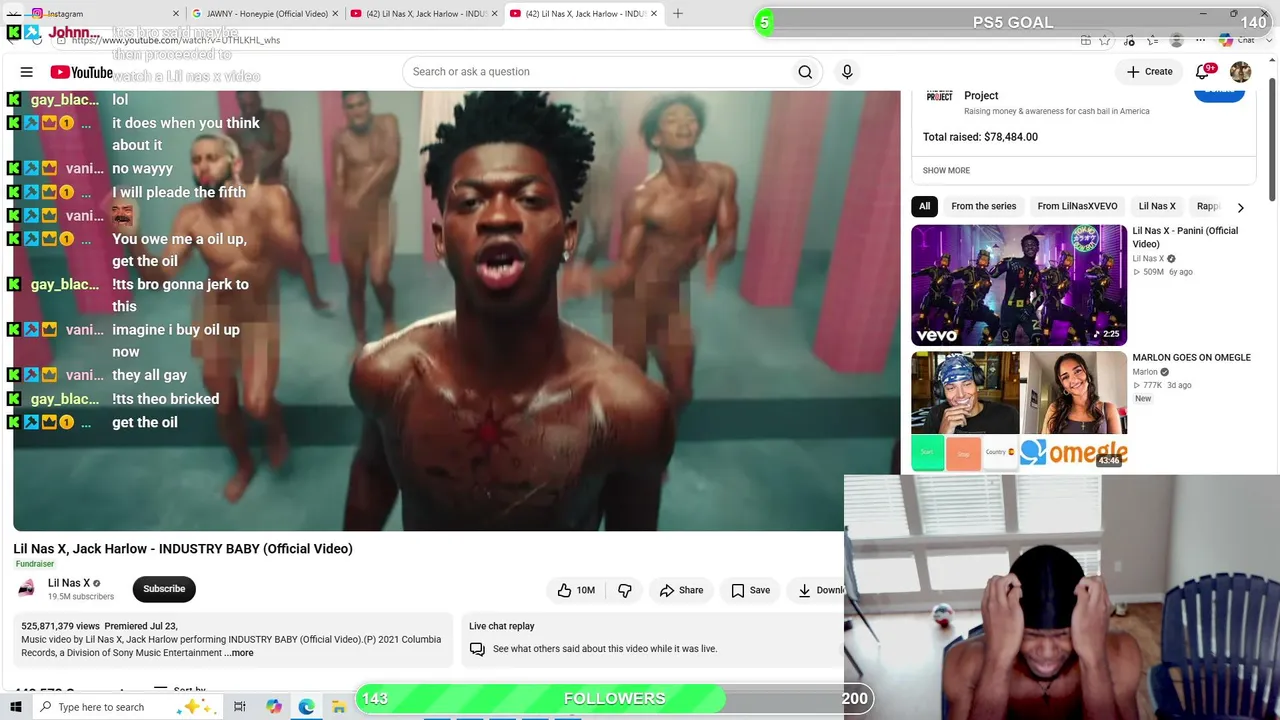Viewport: 1280px width, 720px height.
Task: Click the Total raised: $78,484.00 text
Action: click(x=980, y=137)
